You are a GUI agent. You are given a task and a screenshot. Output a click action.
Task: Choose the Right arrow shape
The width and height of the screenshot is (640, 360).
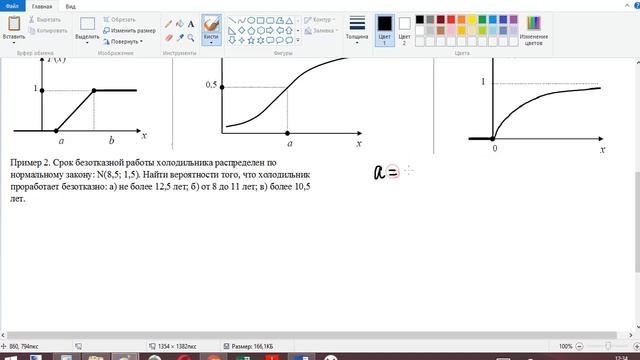tap(270, 31)
